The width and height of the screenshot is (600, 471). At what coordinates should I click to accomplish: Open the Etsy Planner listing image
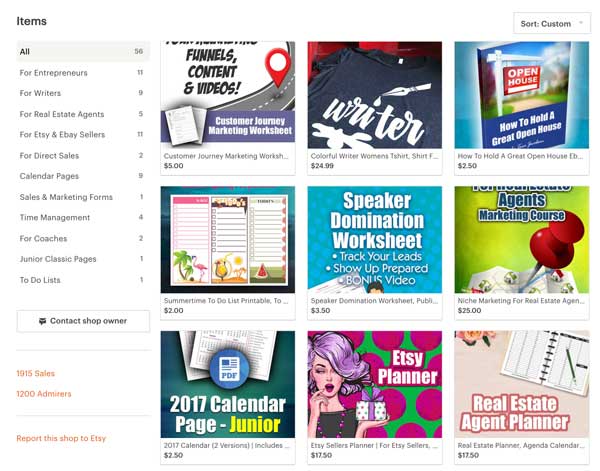click(x=375, y=384)
